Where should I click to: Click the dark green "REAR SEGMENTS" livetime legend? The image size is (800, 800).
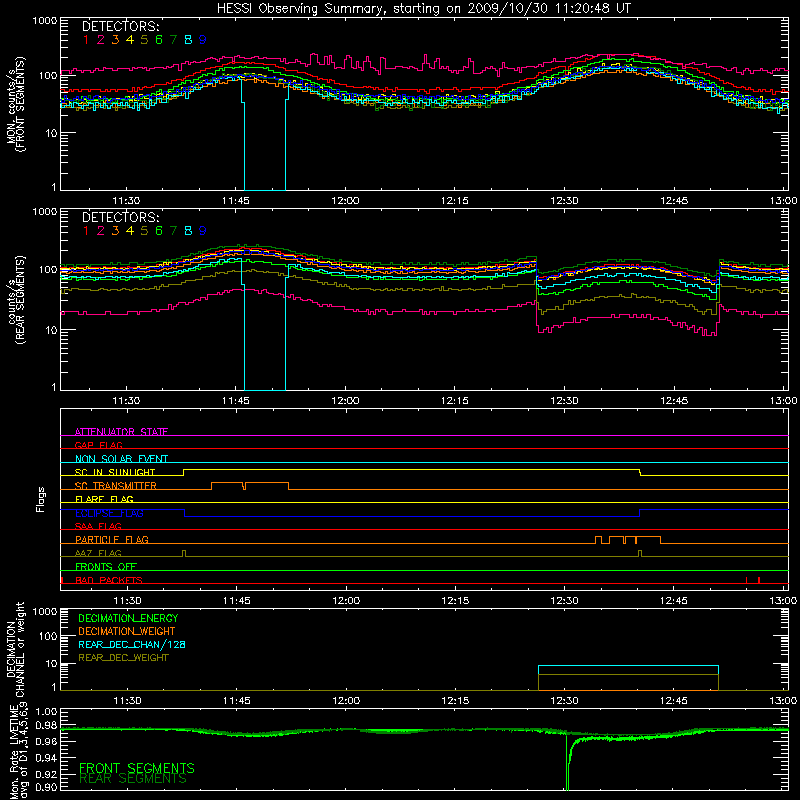click(x=133, y=779)
